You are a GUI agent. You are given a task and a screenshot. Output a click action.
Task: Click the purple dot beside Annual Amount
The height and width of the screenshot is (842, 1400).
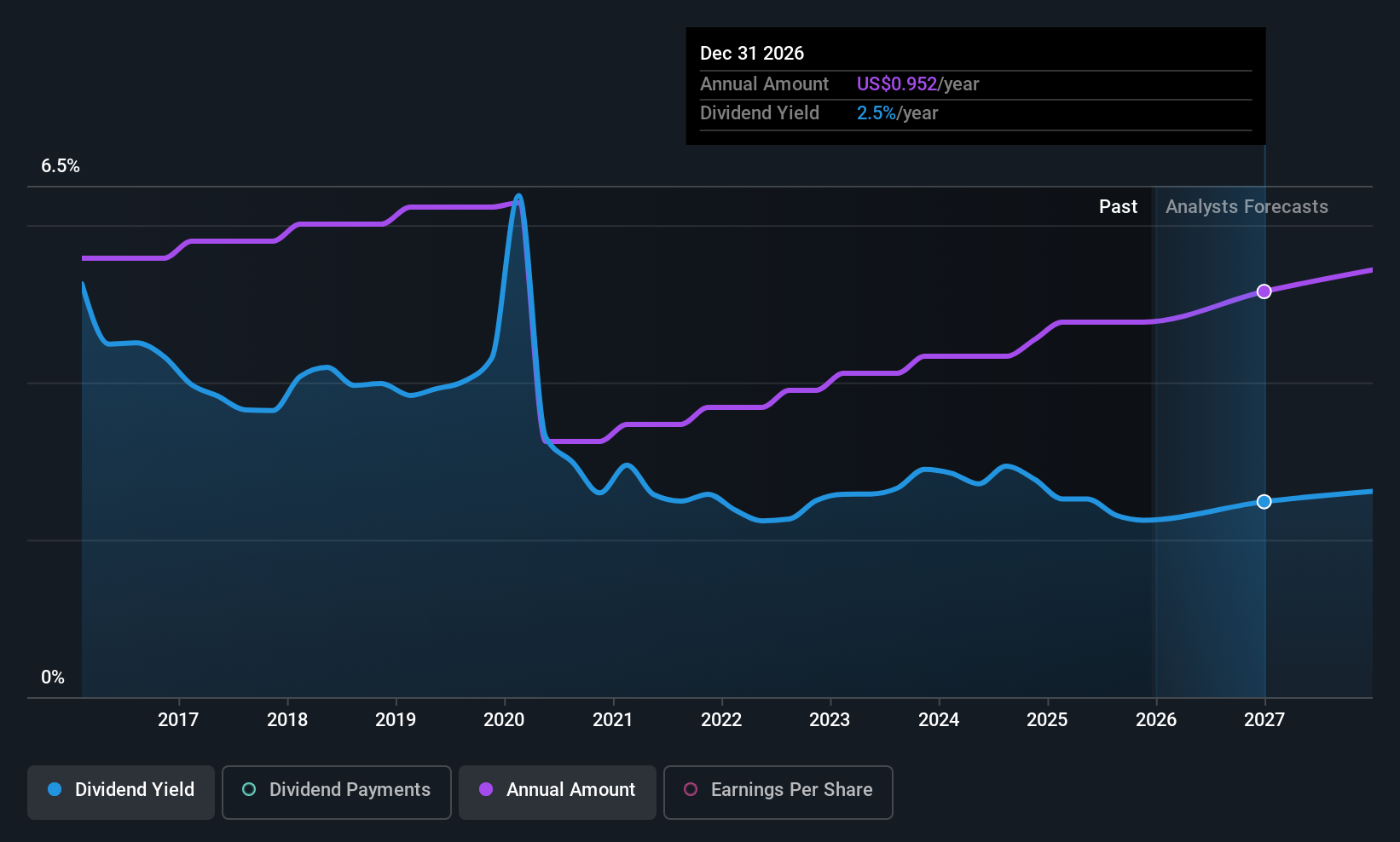click(486, 789)
